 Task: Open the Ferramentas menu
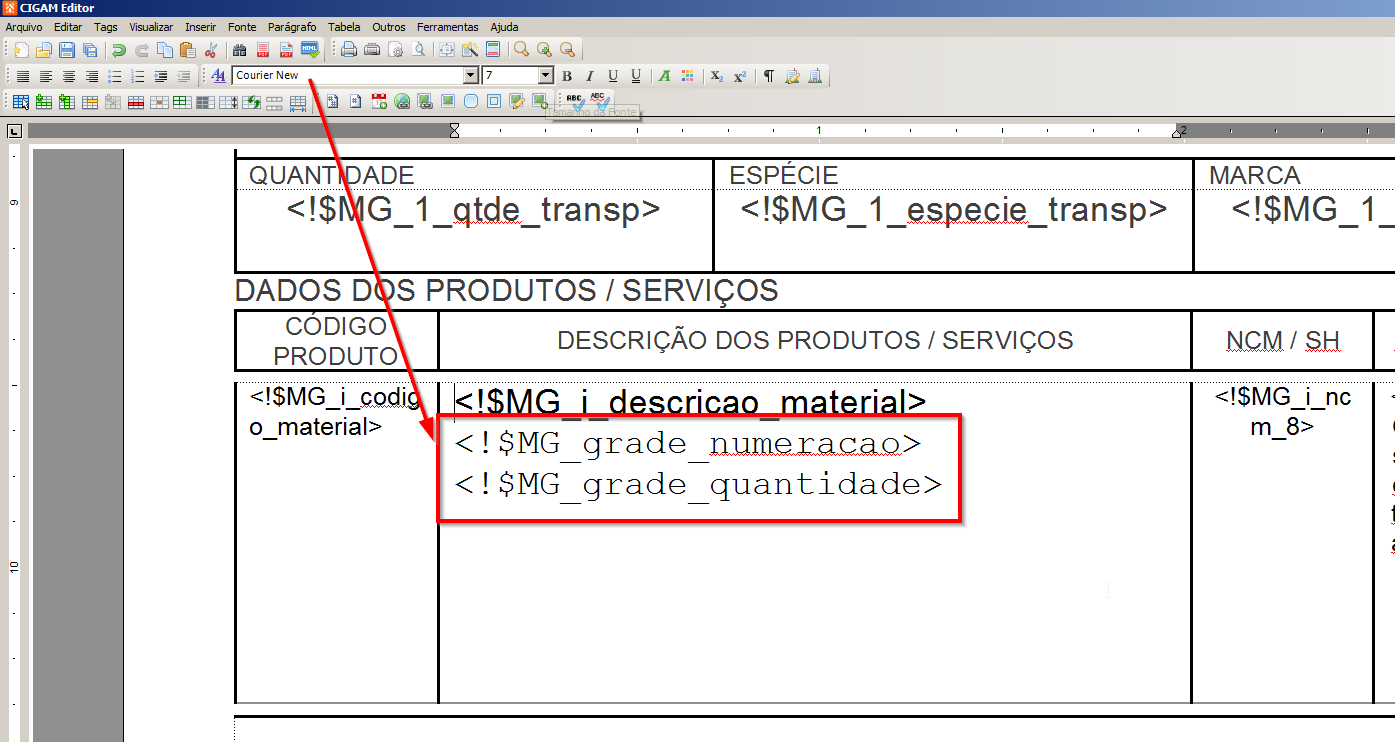[x=447, y=27]
